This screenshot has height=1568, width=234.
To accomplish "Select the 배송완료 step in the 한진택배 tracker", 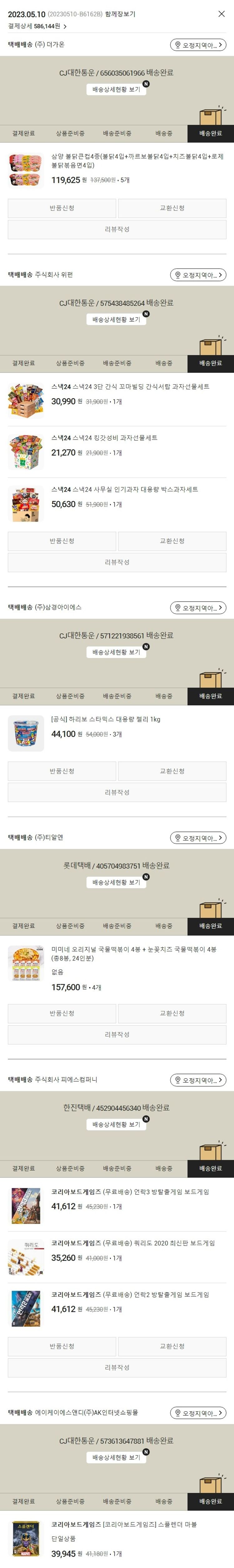I will click(210, 1168).
